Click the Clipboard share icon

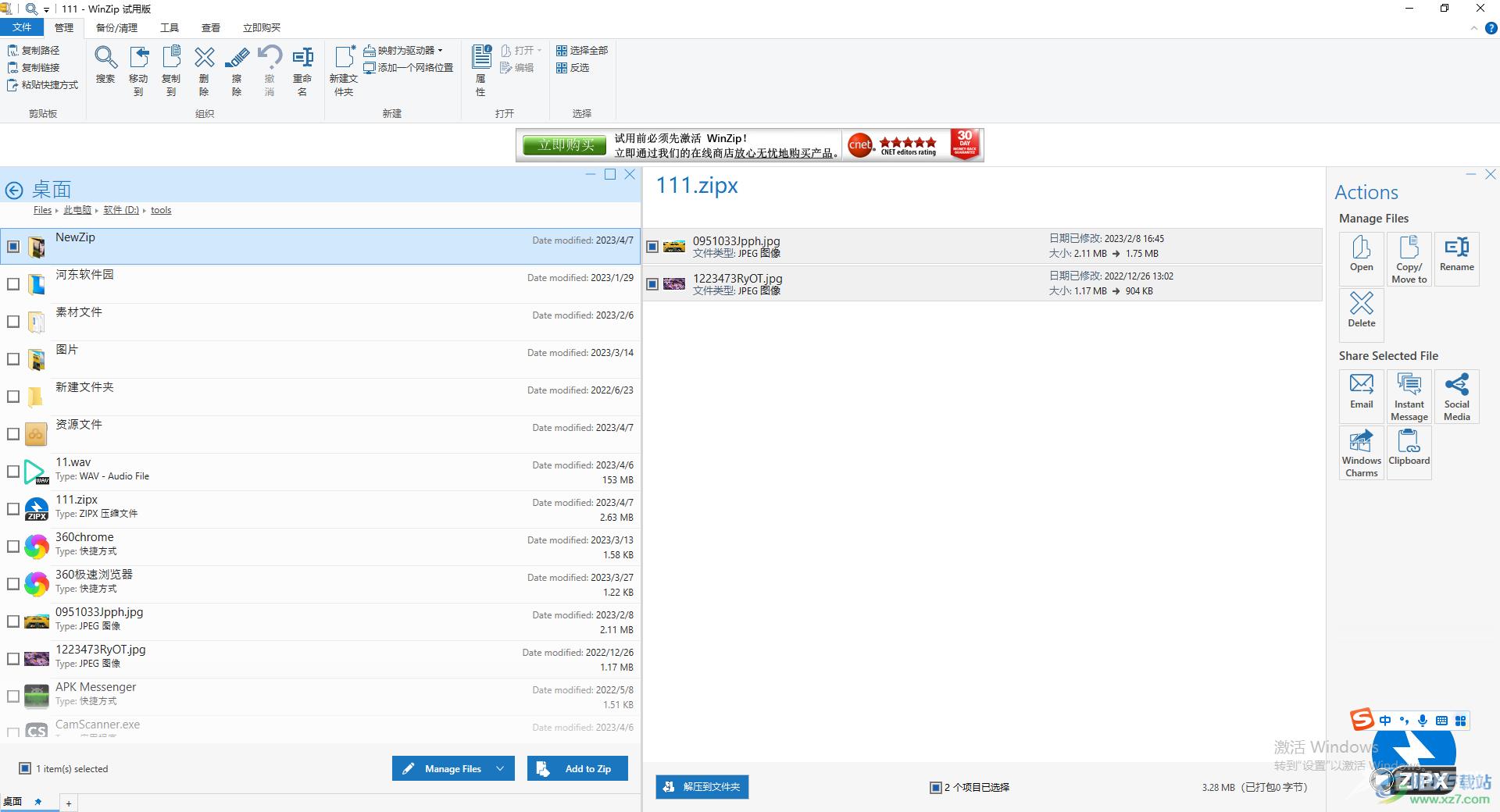point(1409,452)
